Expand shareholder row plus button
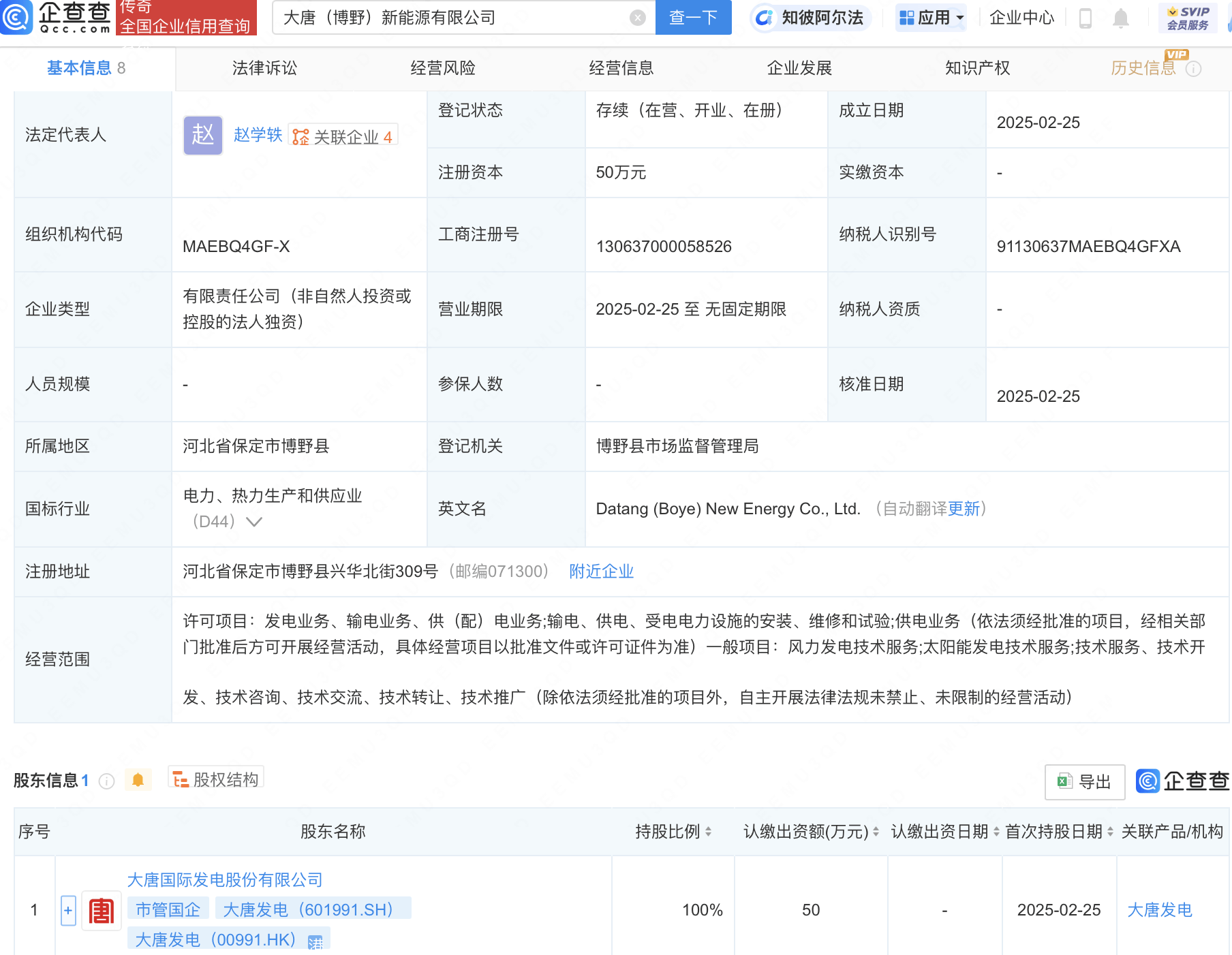The width and height of the screenshot is (1232, 955). (68, 911)
